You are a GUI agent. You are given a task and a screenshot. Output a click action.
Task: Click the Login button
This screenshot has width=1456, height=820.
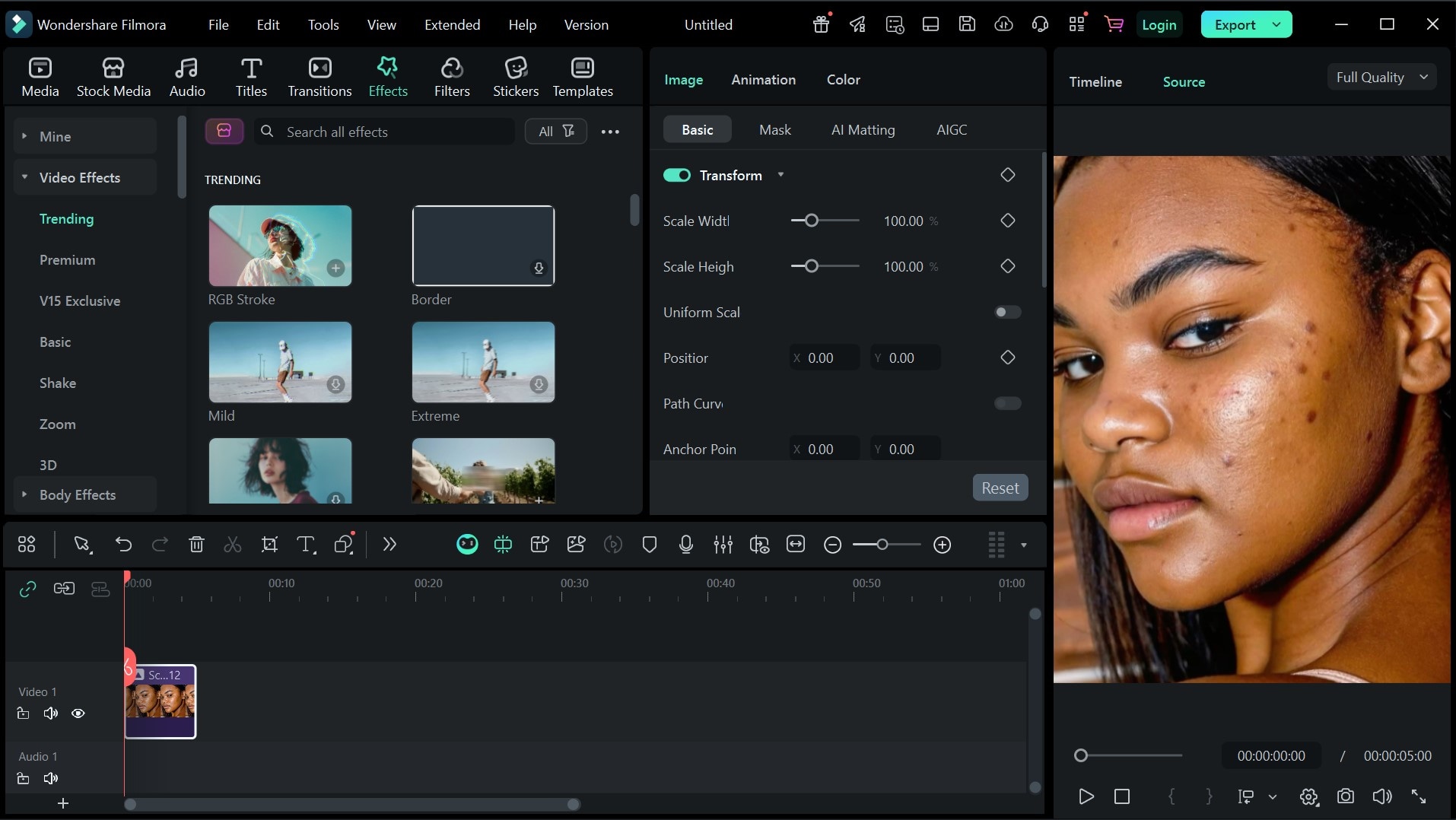coord(1159,25)
